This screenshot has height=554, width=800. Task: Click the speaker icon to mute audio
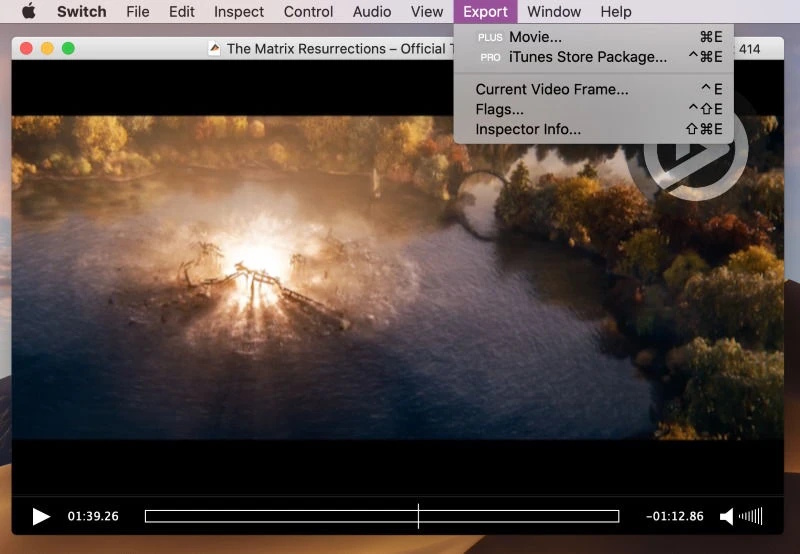coord(726,516)
